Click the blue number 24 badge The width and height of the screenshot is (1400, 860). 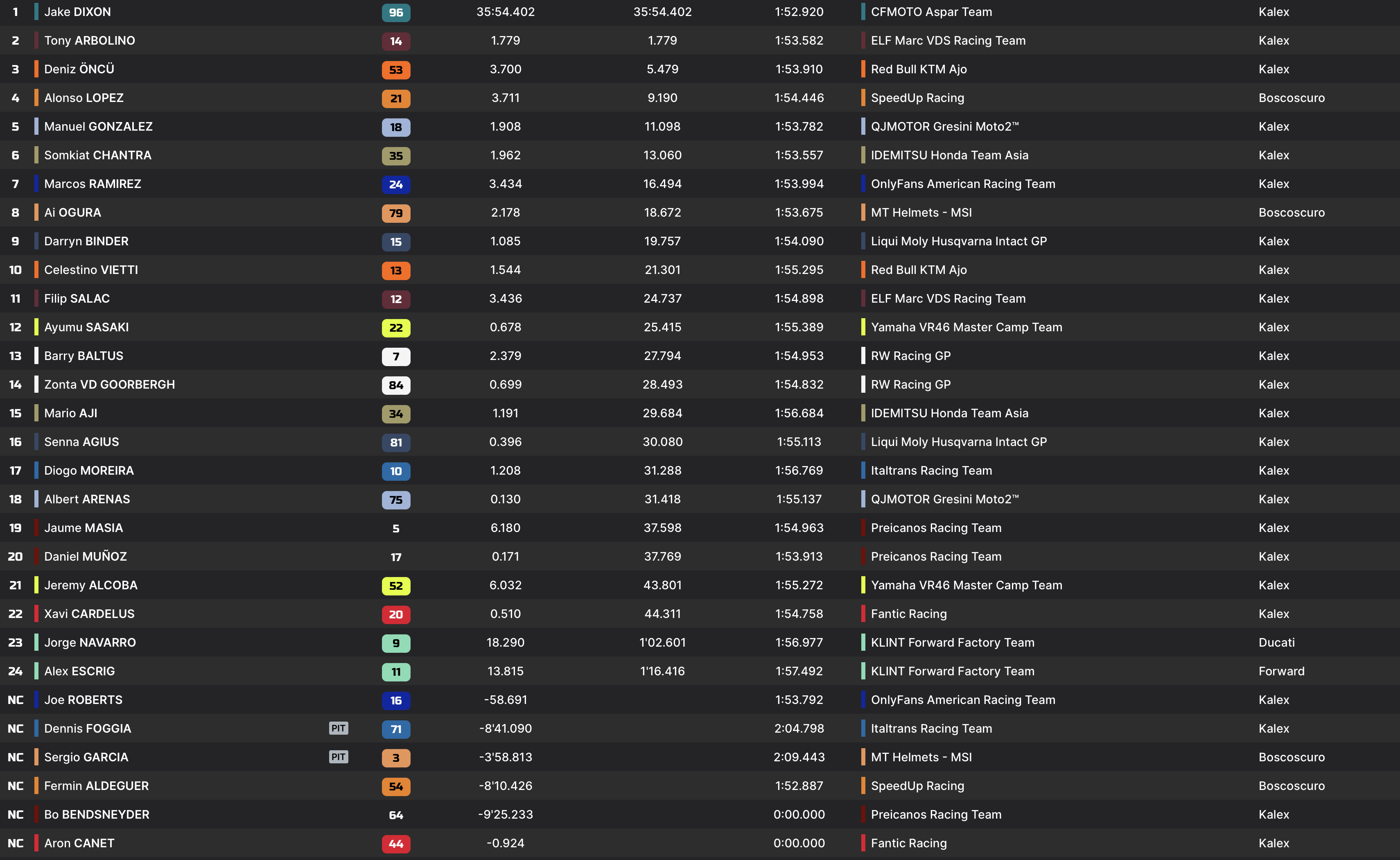(x=395, y=184)
